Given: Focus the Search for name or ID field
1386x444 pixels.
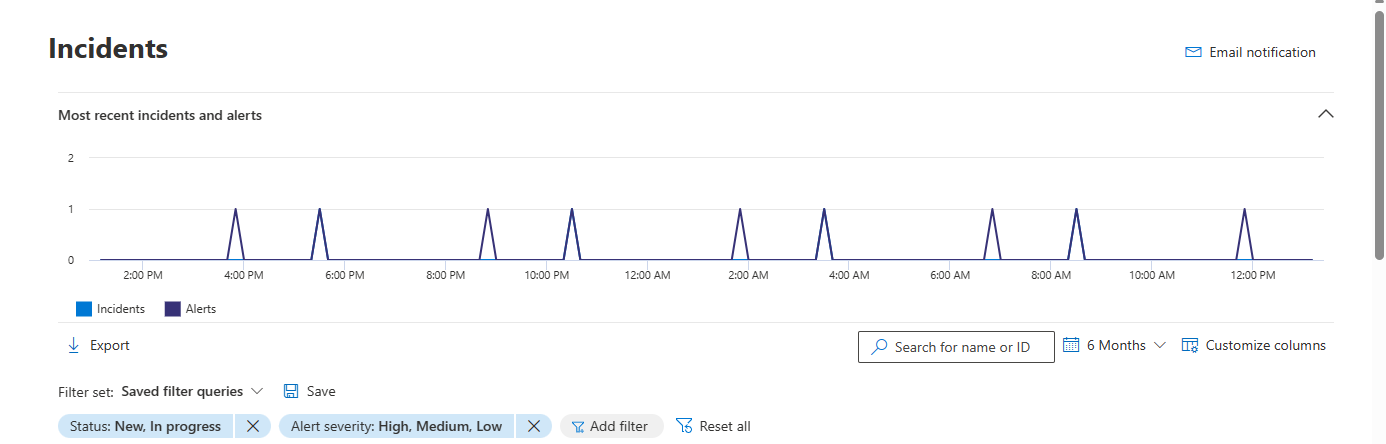Looking at the screenshot, I should pyautogui.click(x=956, y=347).
